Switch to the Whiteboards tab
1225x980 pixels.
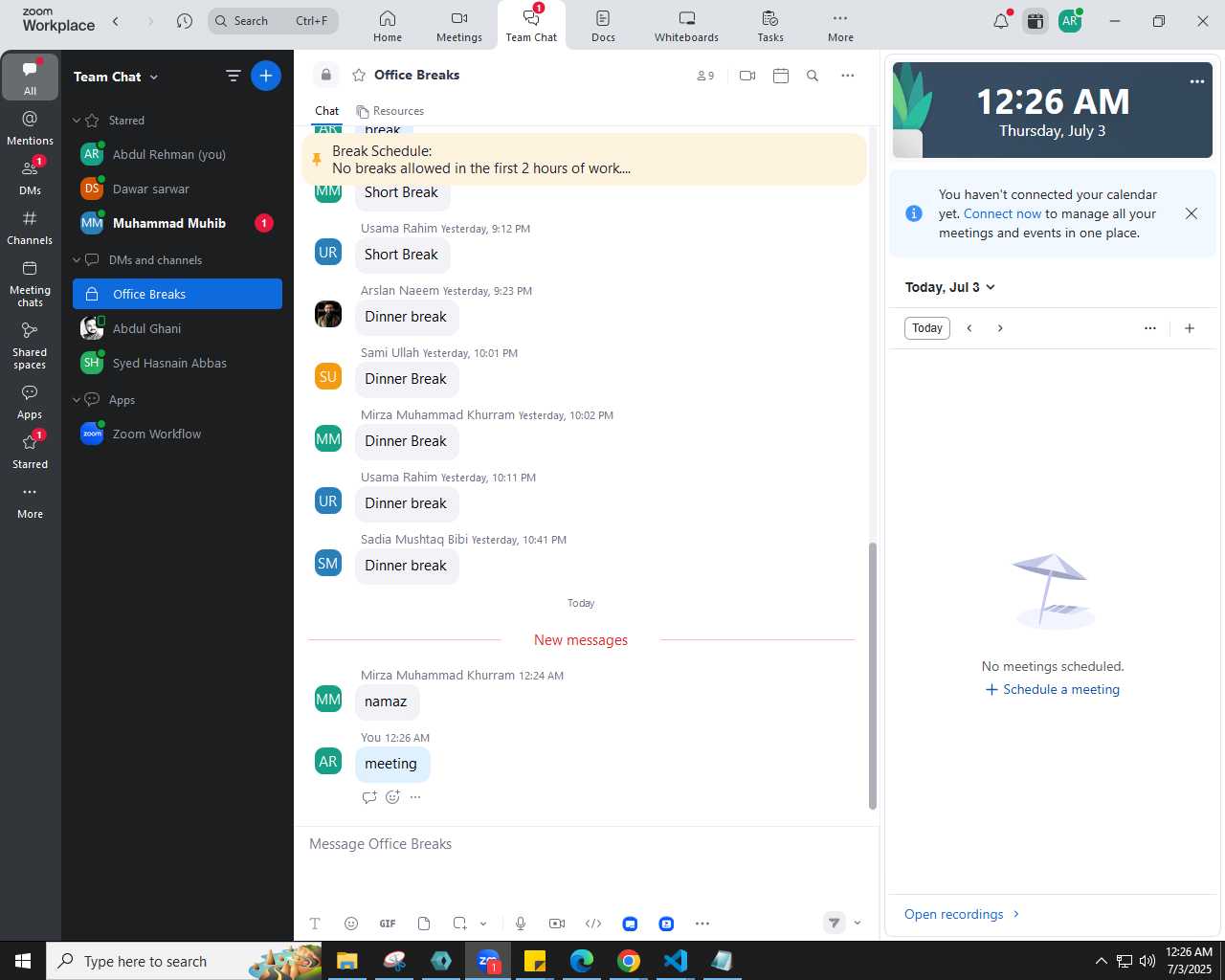pos(686,26)
